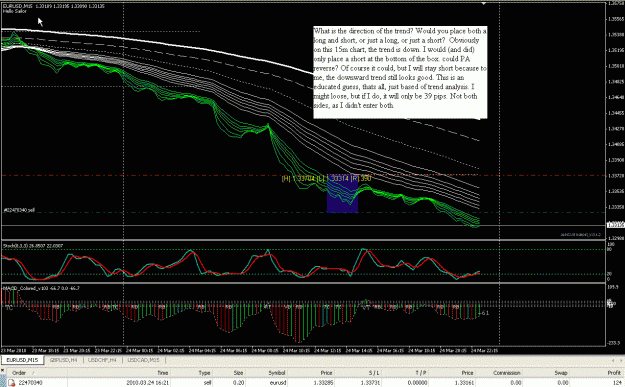625x387 pixels.
Task: Open the GBPUSD,H4 chart tab
Action: (63, 360)
